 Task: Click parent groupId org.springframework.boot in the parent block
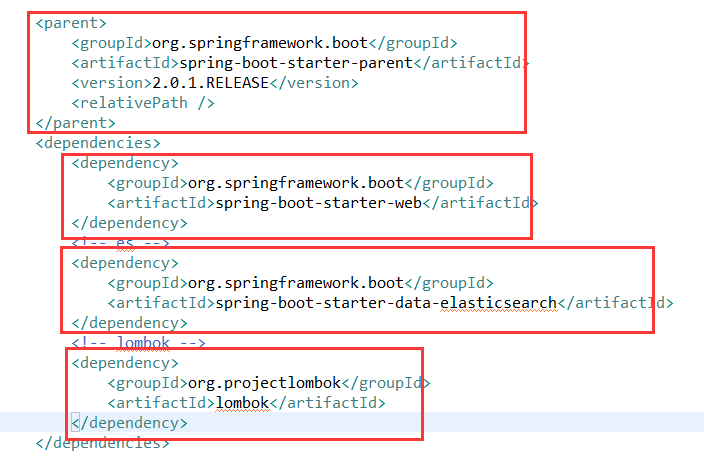[260, 43]
